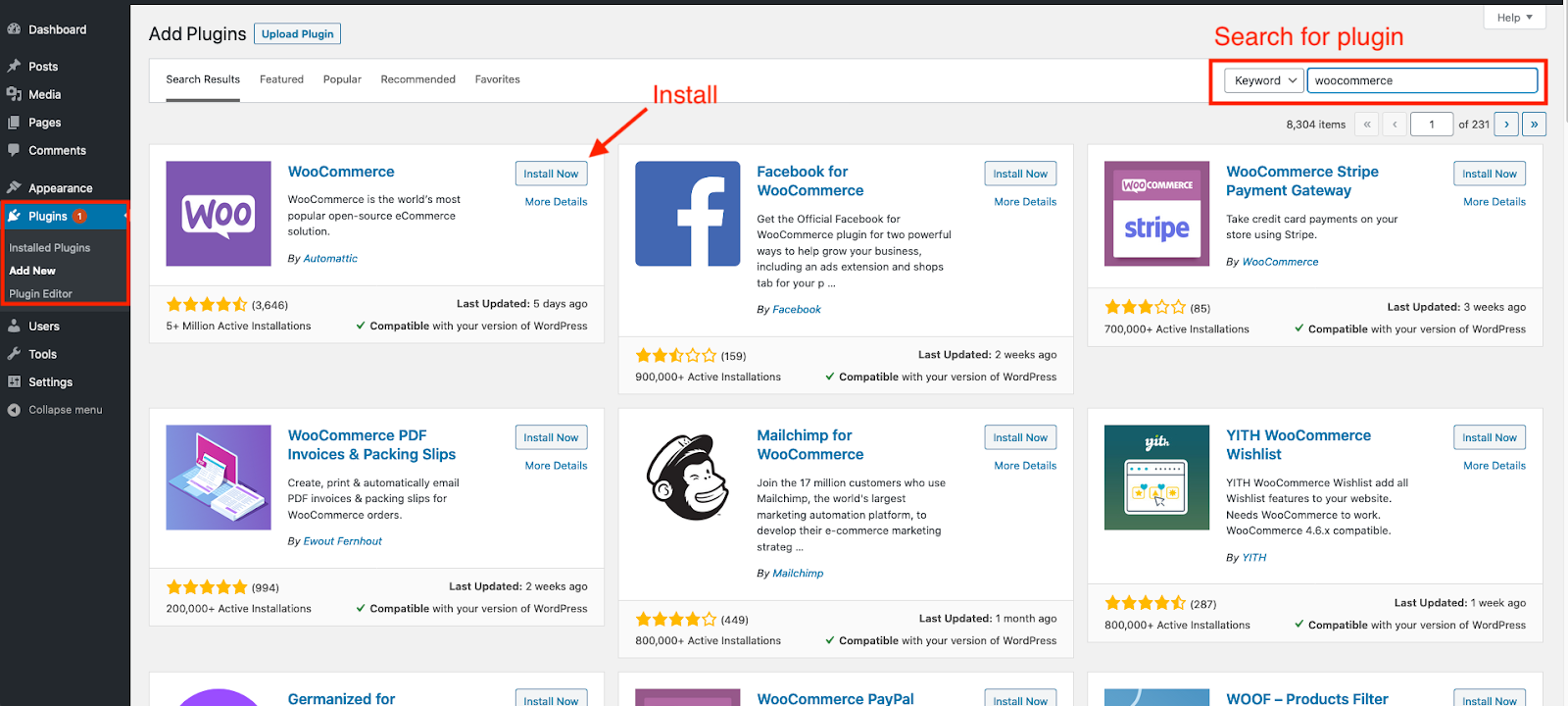Install WooCommerce Stripe Payment Gateway
This screenshot has width=1568, height=706.
pyautogui.click(x=1490, y=174)
